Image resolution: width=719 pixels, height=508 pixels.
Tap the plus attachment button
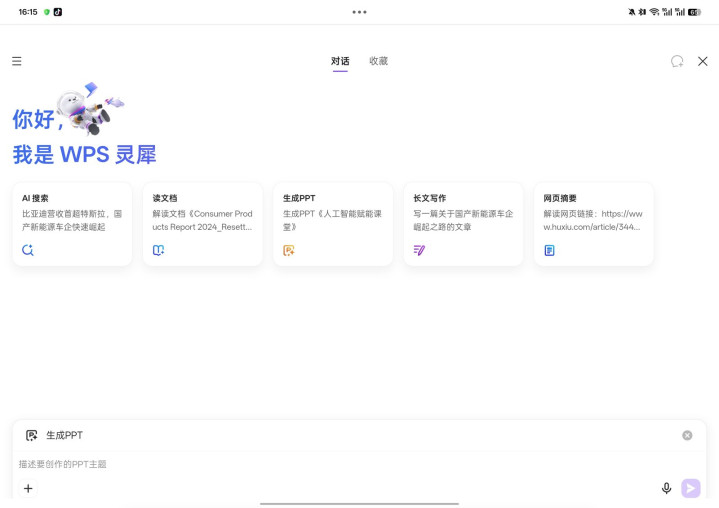point(28,488)
